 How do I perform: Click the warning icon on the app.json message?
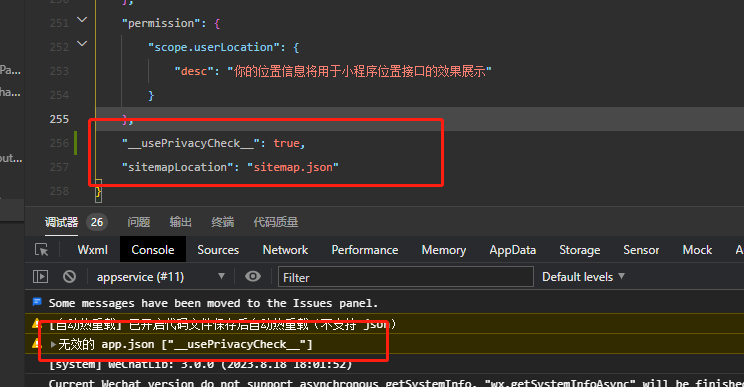[36, 343]
